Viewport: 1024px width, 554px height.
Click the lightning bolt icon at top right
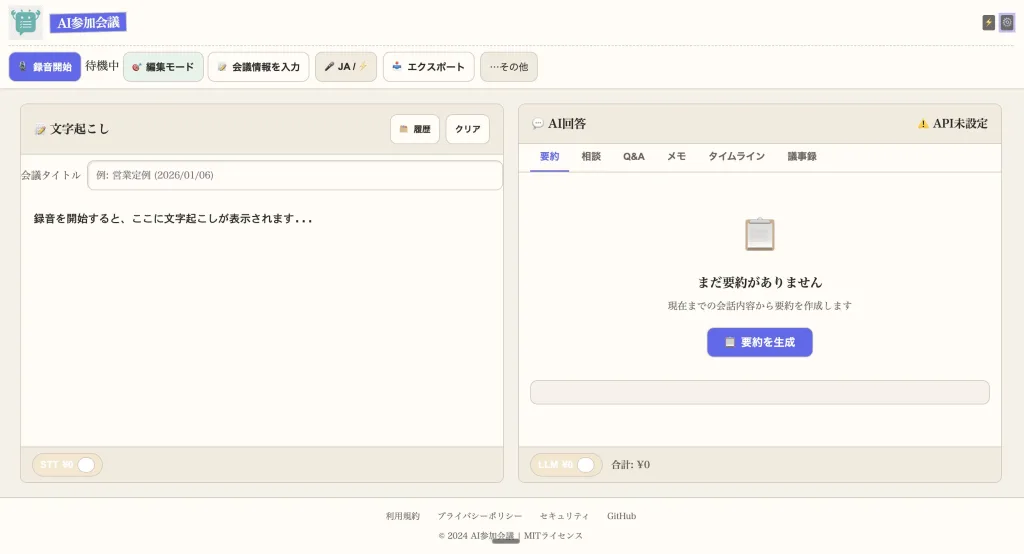[x=989, y=22]
